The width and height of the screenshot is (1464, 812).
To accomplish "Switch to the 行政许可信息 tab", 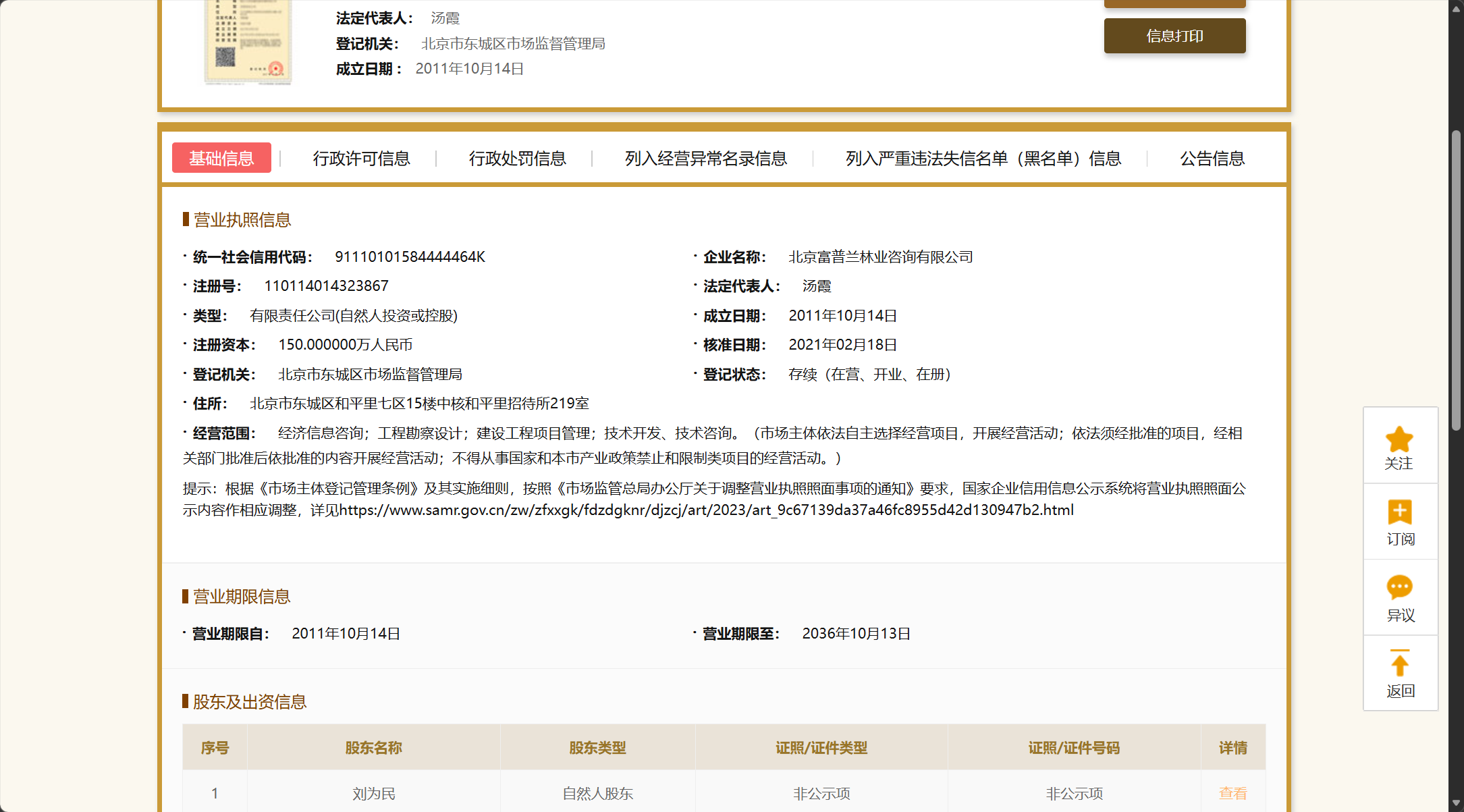I will (361, 159).
